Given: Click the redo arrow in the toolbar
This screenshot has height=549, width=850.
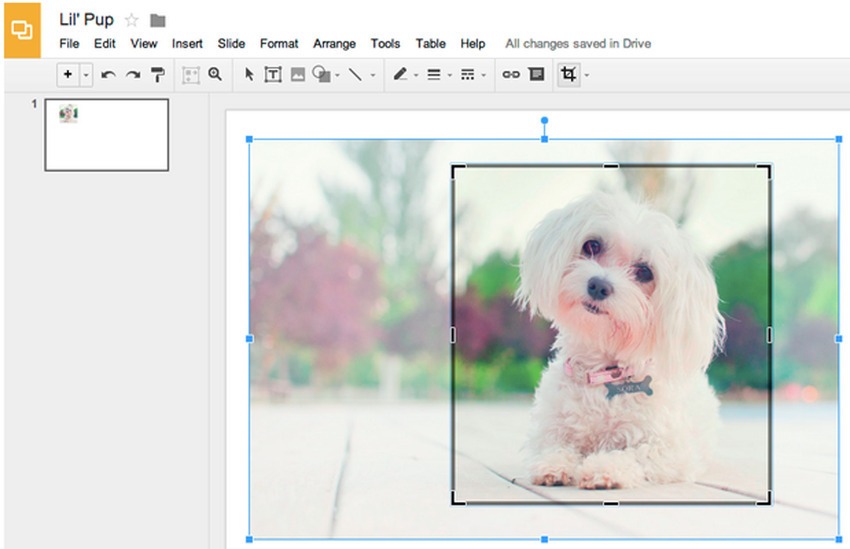Looking at the screenshot, I should click(132, 75).
